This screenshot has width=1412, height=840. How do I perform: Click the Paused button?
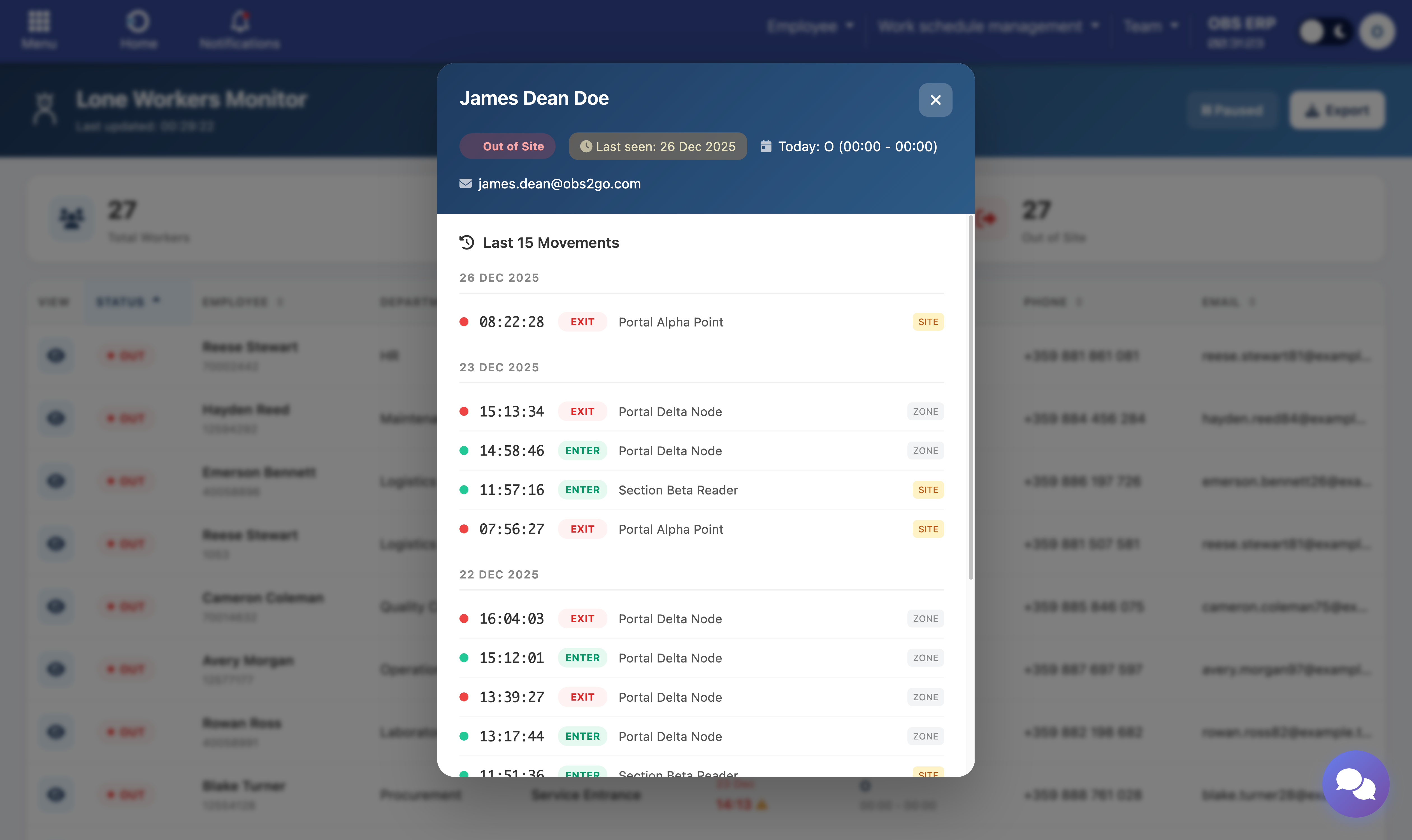(x=1232, y=110)
